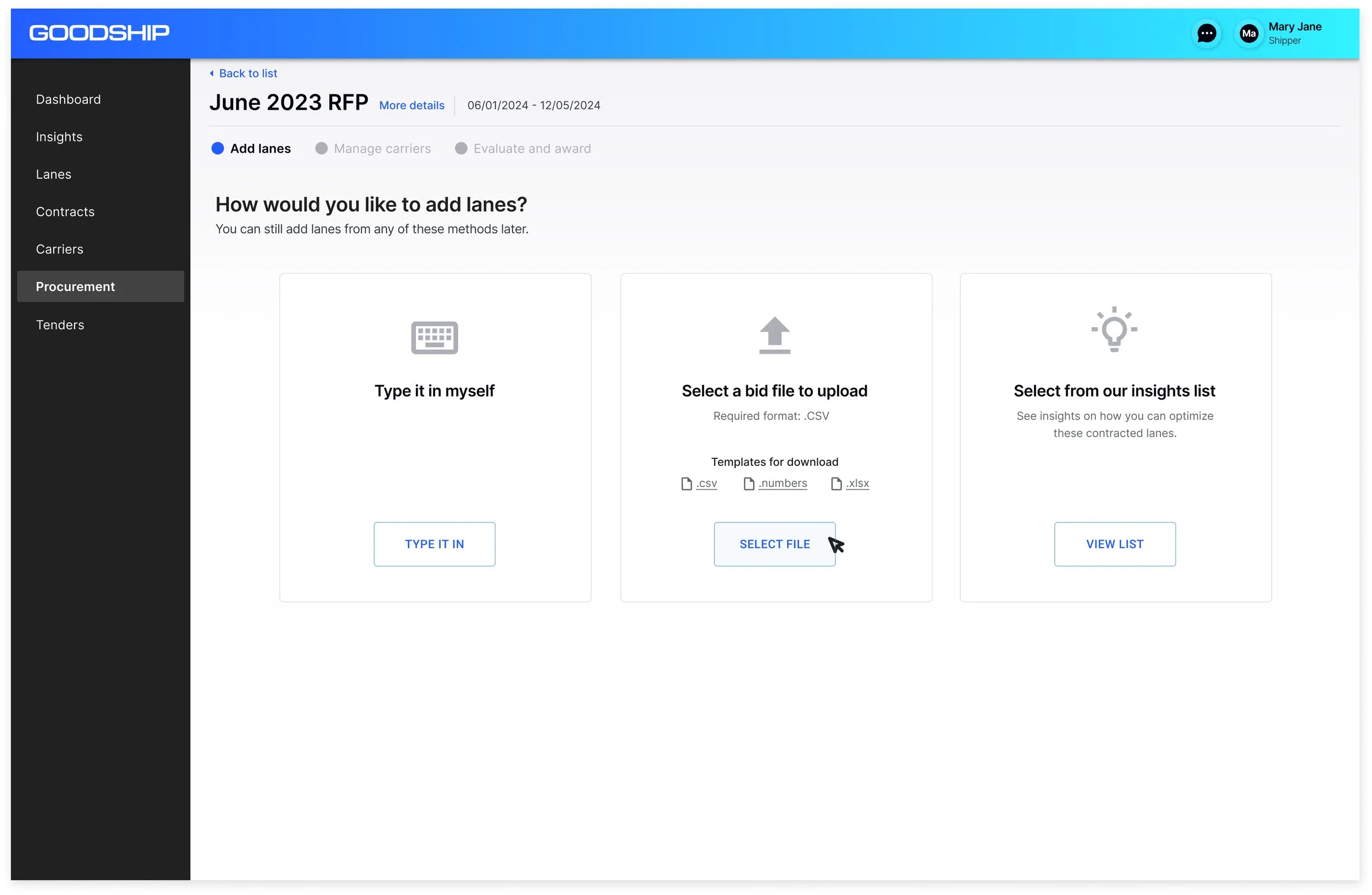1372x895 pixels.
Task: Click the Ma user avatar icon
Action: (1248, 33)
